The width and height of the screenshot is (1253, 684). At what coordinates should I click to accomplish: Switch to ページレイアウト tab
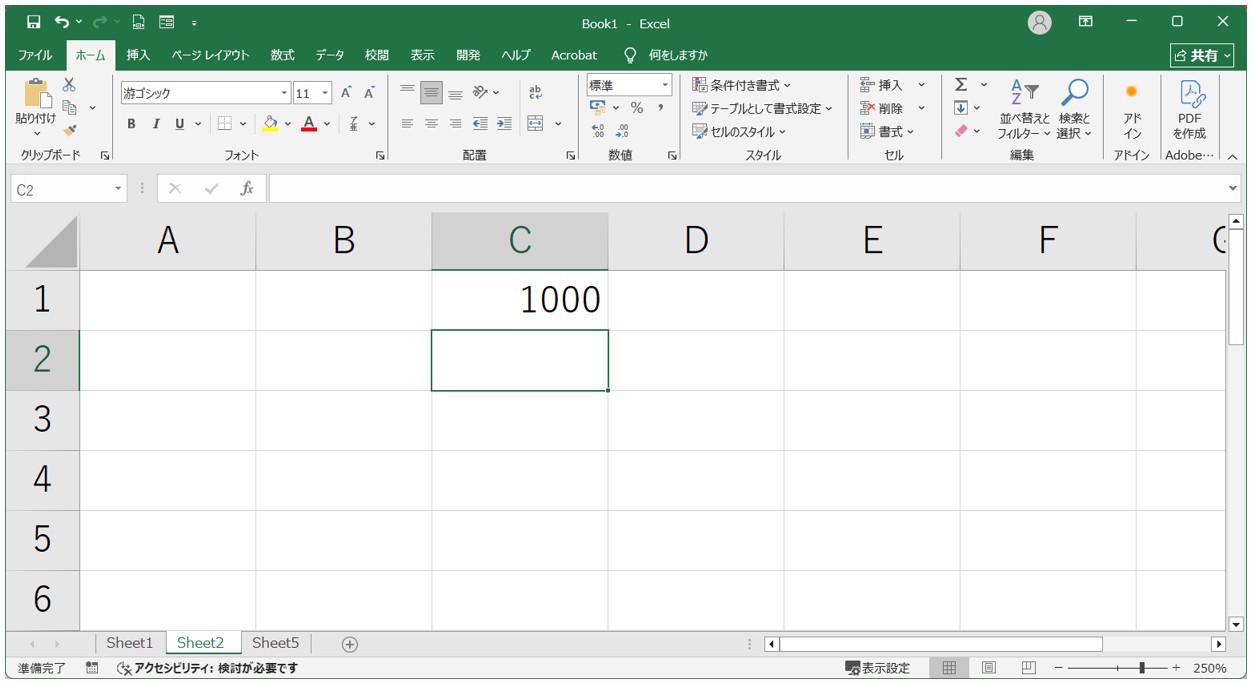tap(210, 55)
